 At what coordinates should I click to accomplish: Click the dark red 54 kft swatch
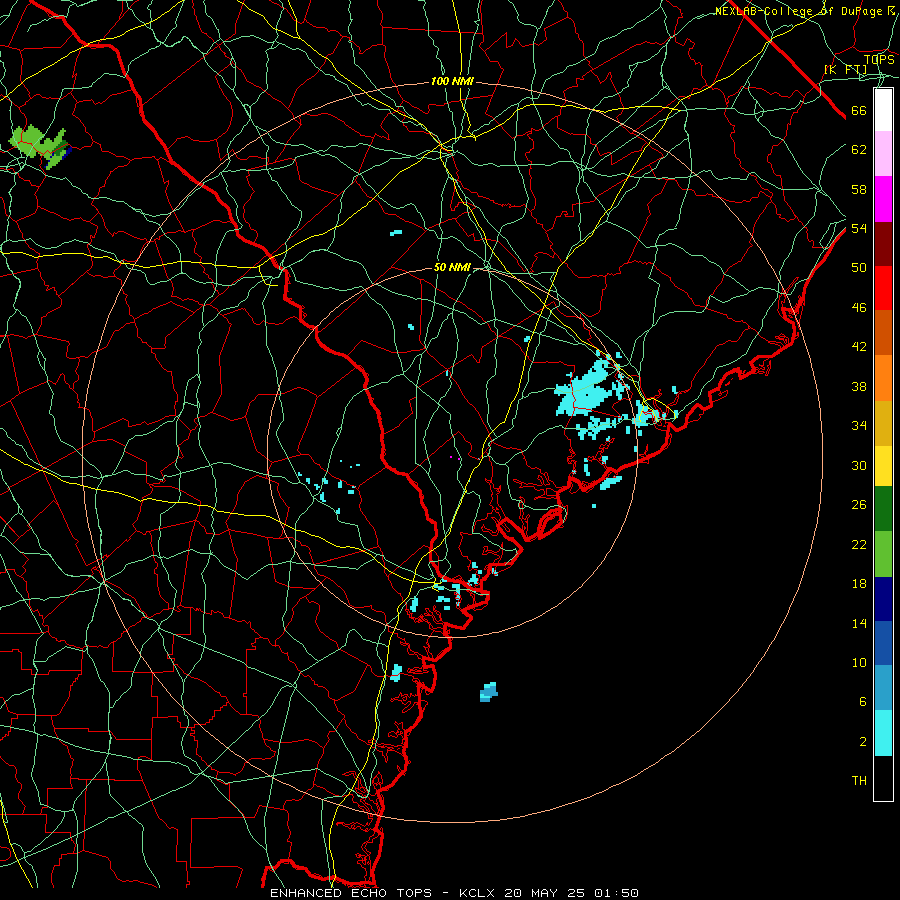(883, 244)
